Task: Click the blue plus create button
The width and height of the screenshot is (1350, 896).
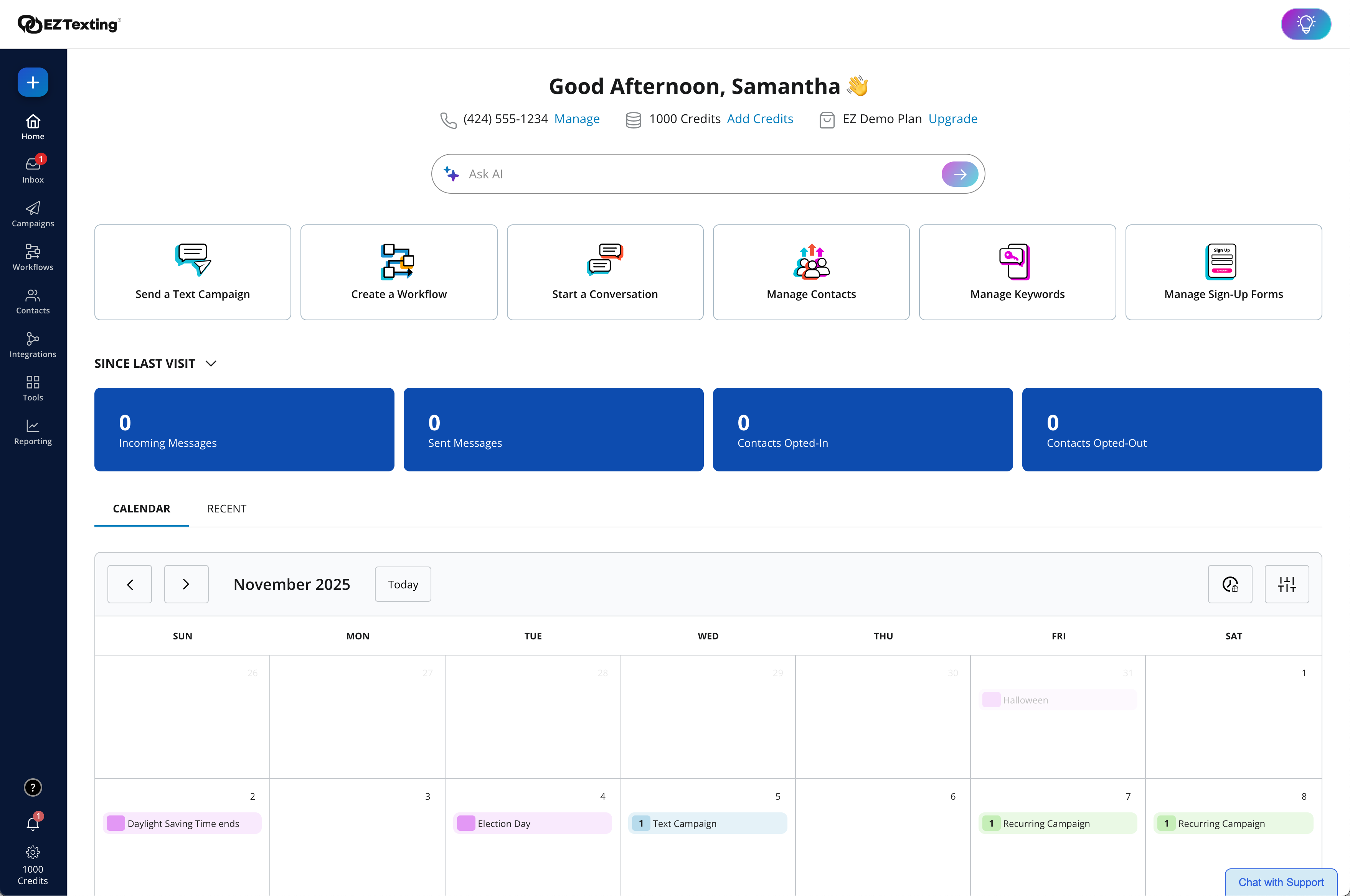Action: click(x=33, y=82)
